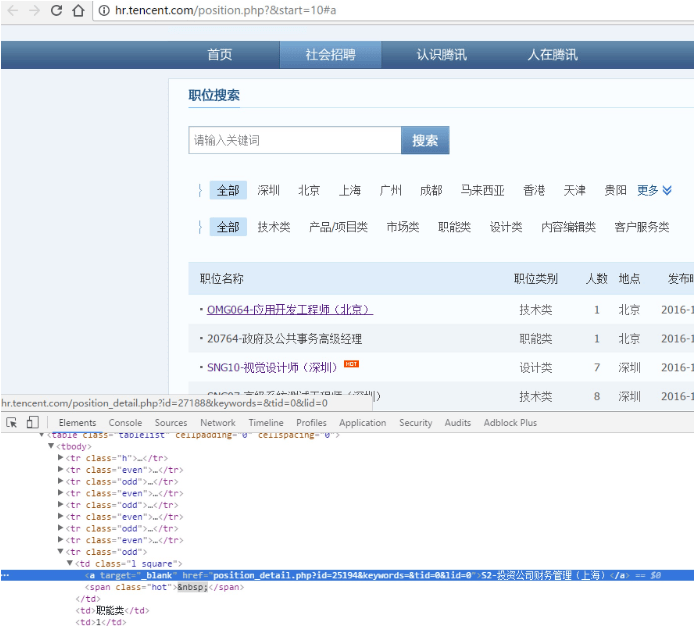
Task: Switch to DevTools Security tab
Action: pos(416,423)
